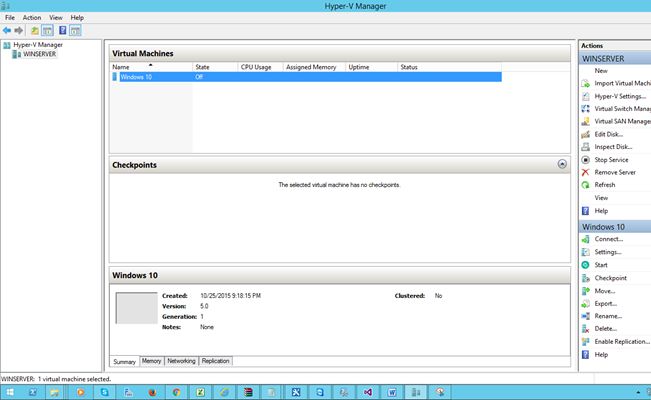651x400 pixels.
Task: Select WINSERVER in the console tree
Action: click(x=39, y=54)
